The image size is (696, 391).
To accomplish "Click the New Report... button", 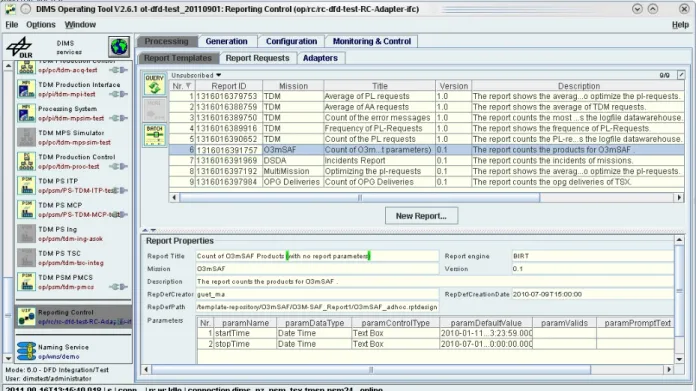I will click(x=421, y=216).
